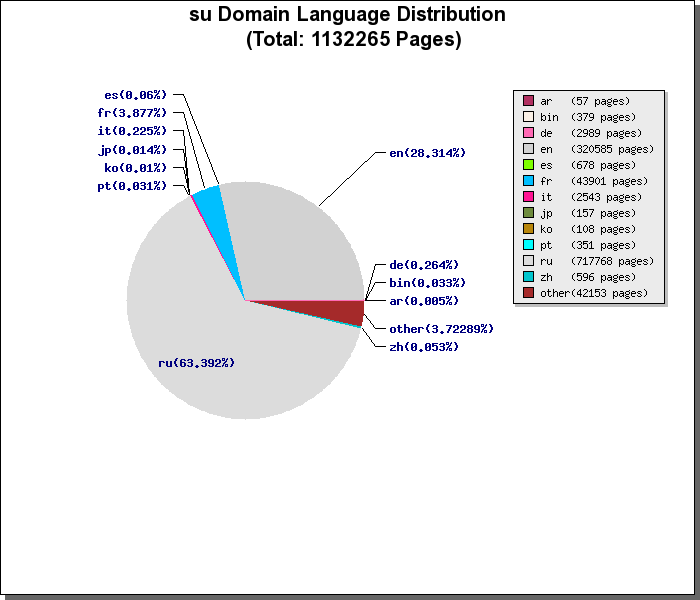Screen dimensions: 700x600
Task: Click the chart title 'su Domain Language Distribution'
Action: click(347, 14)
